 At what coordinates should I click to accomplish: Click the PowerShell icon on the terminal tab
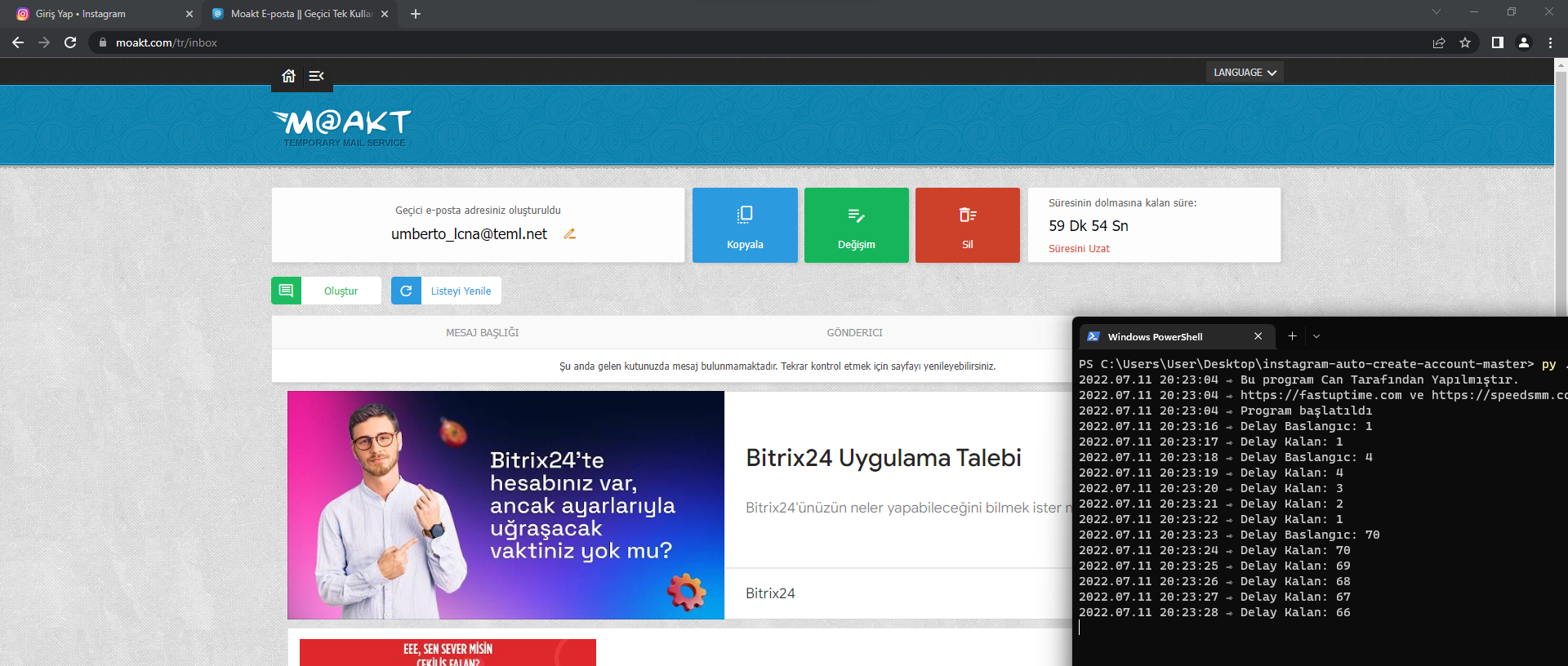1094,336
